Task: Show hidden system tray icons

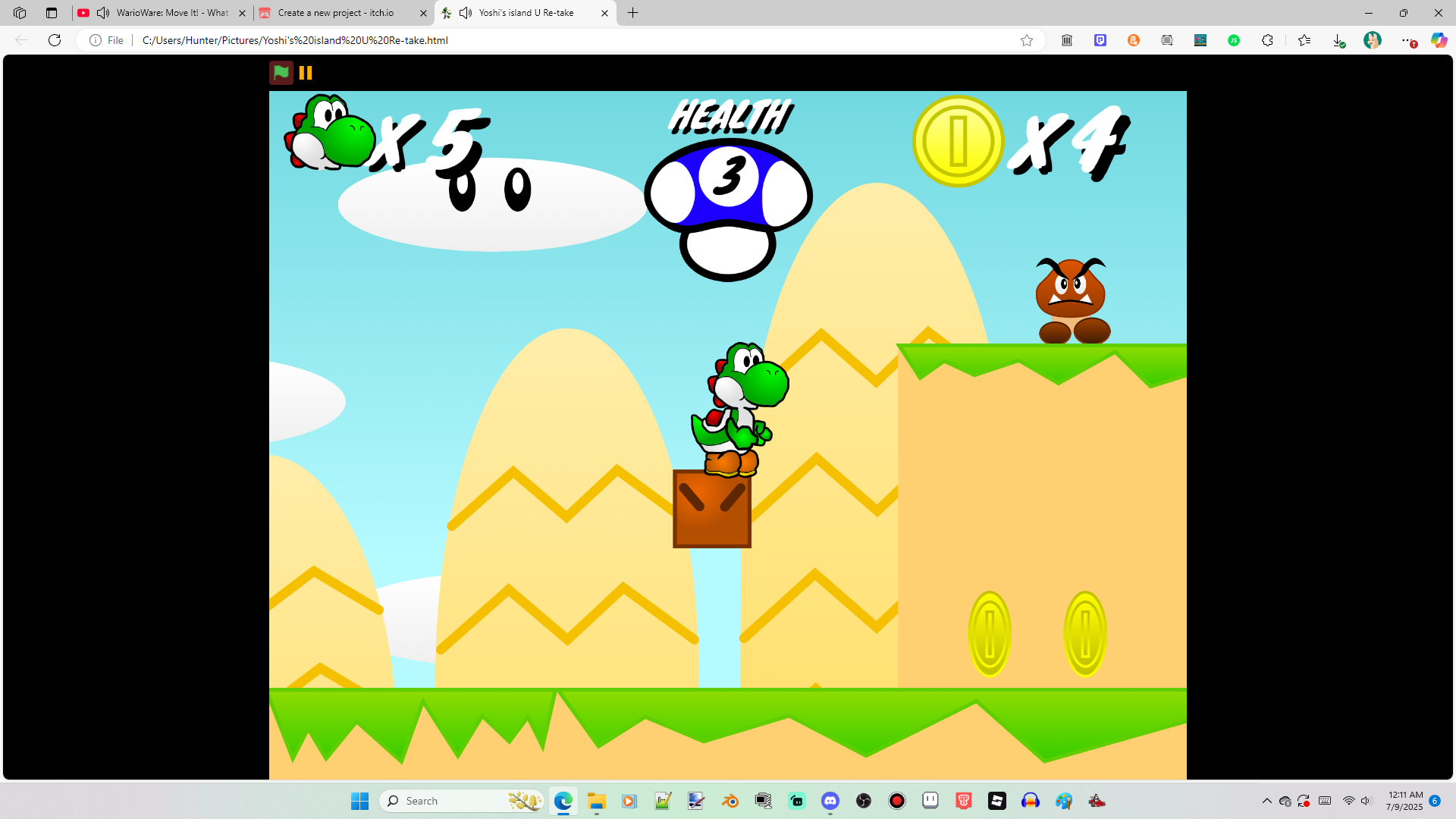Action: pos(1267,801)
